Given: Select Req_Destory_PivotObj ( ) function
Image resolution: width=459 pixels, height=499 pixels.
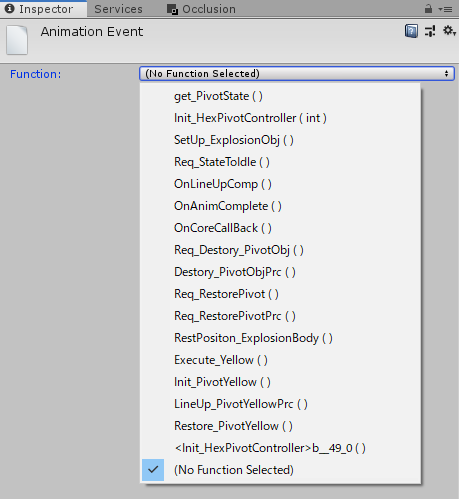Looking at the screenshot, I should 280,250.
